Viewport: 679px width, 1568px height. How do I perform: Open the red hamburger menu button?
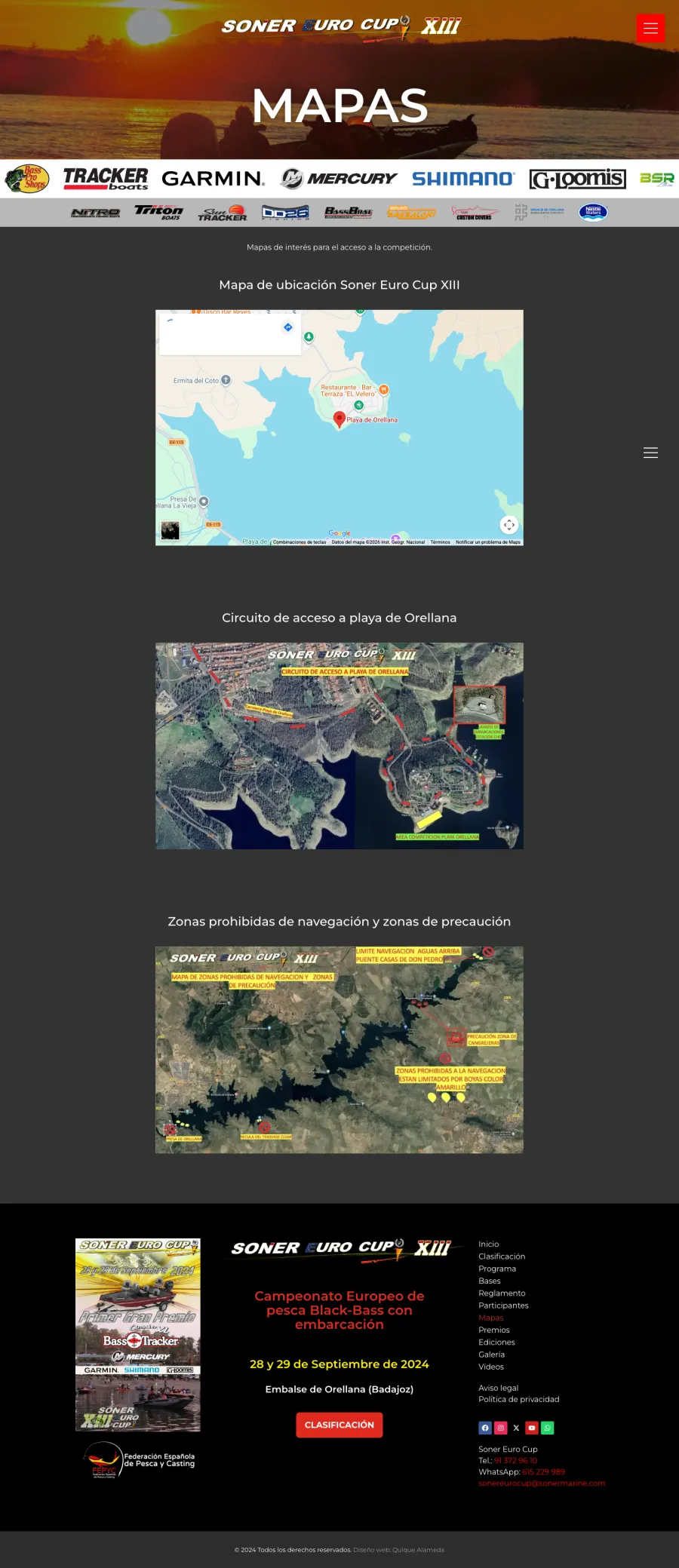pos(650,29)
